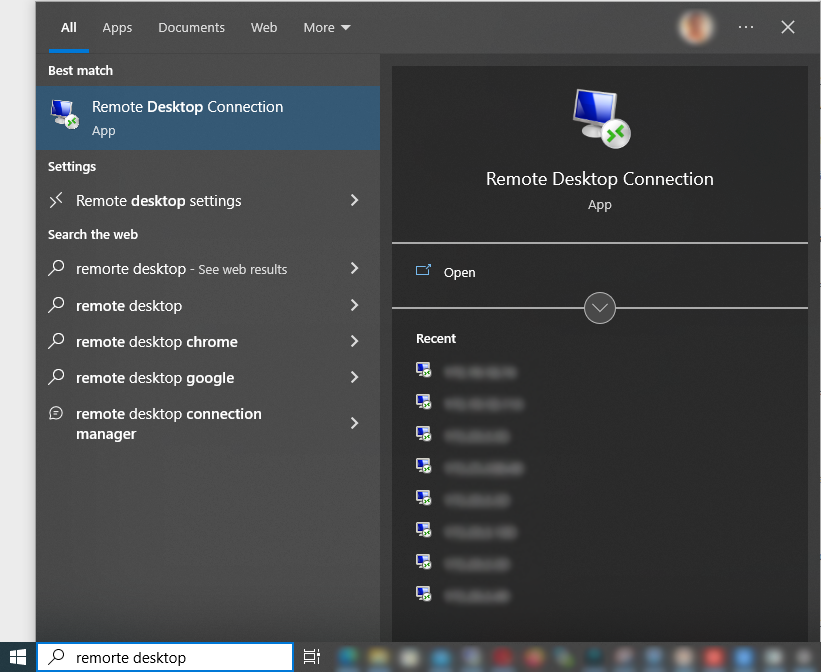The image size is (821, 672).
Task: Select the Web tab
Action: tap(264, 28)
